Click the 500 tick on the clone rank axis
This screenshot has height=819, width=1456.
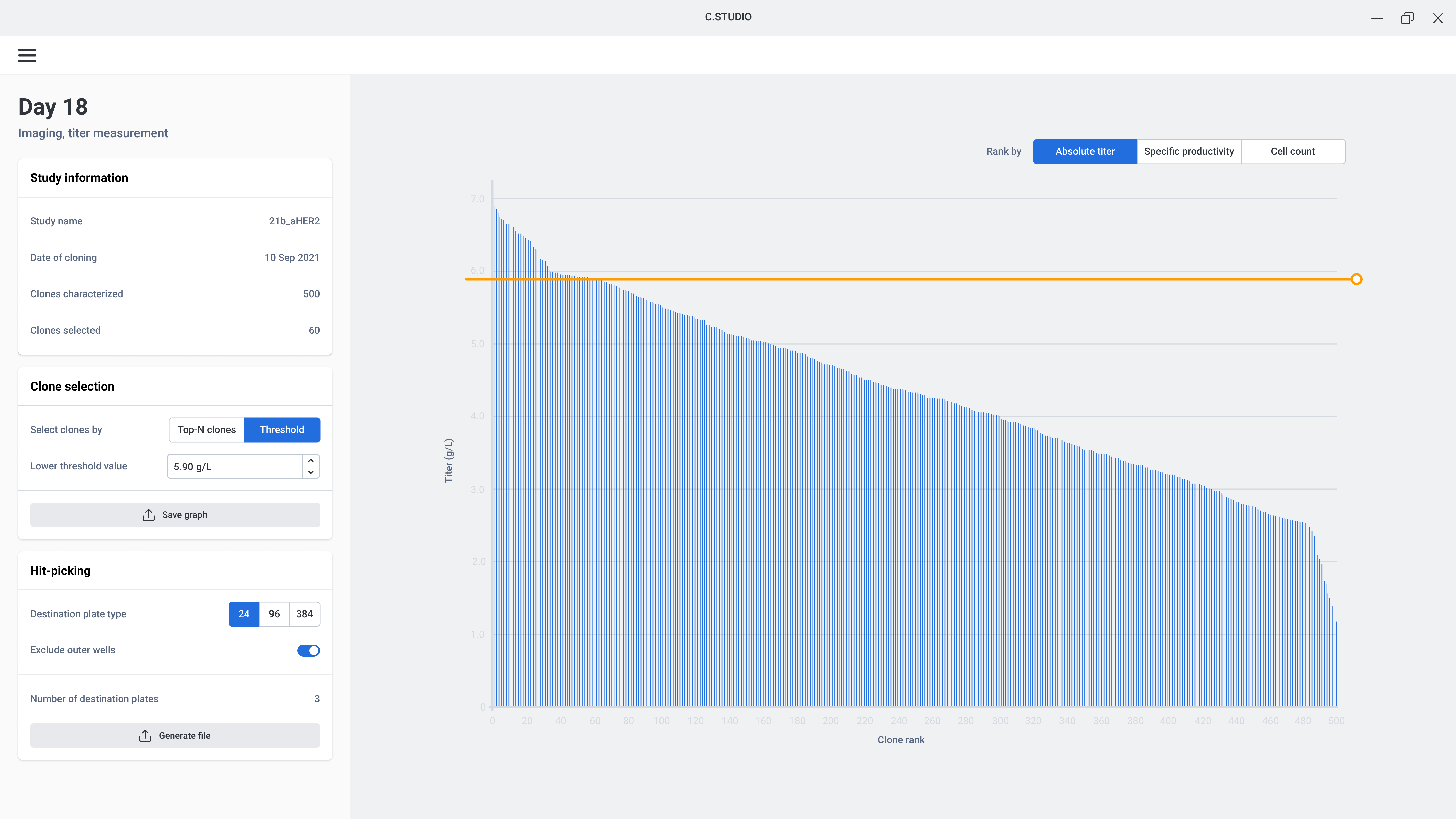point(1336,721)
